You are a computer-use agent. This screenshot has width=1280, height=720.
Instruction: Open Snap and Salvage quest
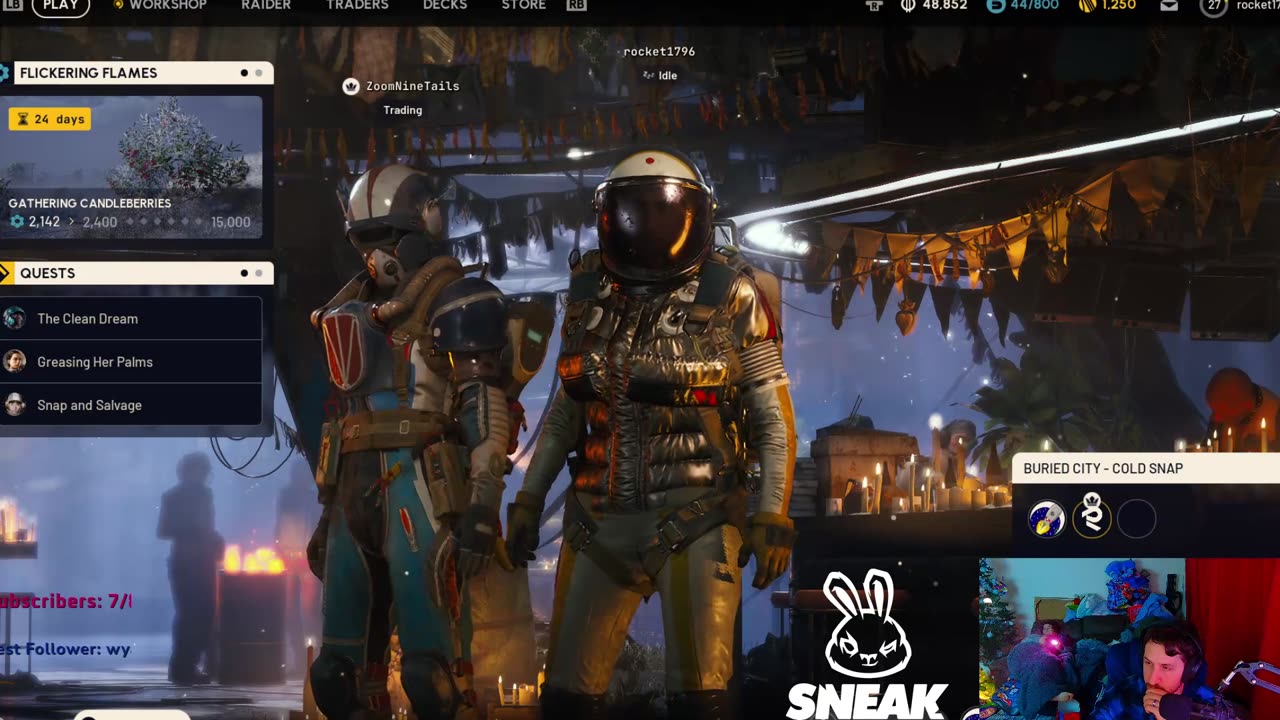tap(131, 404)
